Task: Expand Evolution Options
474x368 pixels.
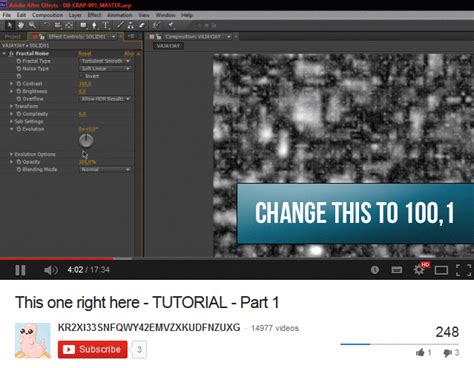Action: click(11, 154)
